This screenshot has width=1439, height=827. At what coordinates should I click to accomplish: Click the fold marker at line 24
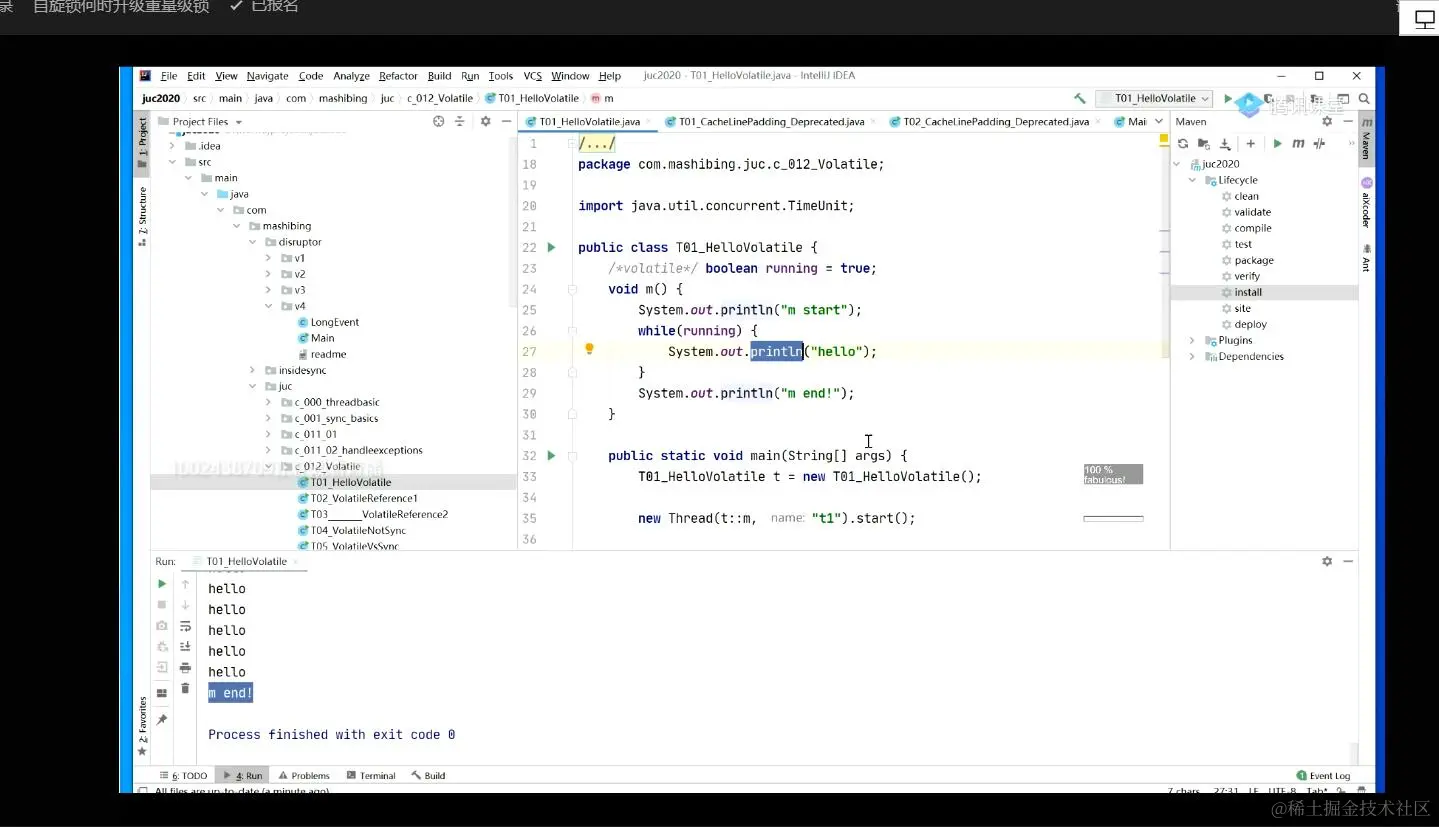click(572, 289)
